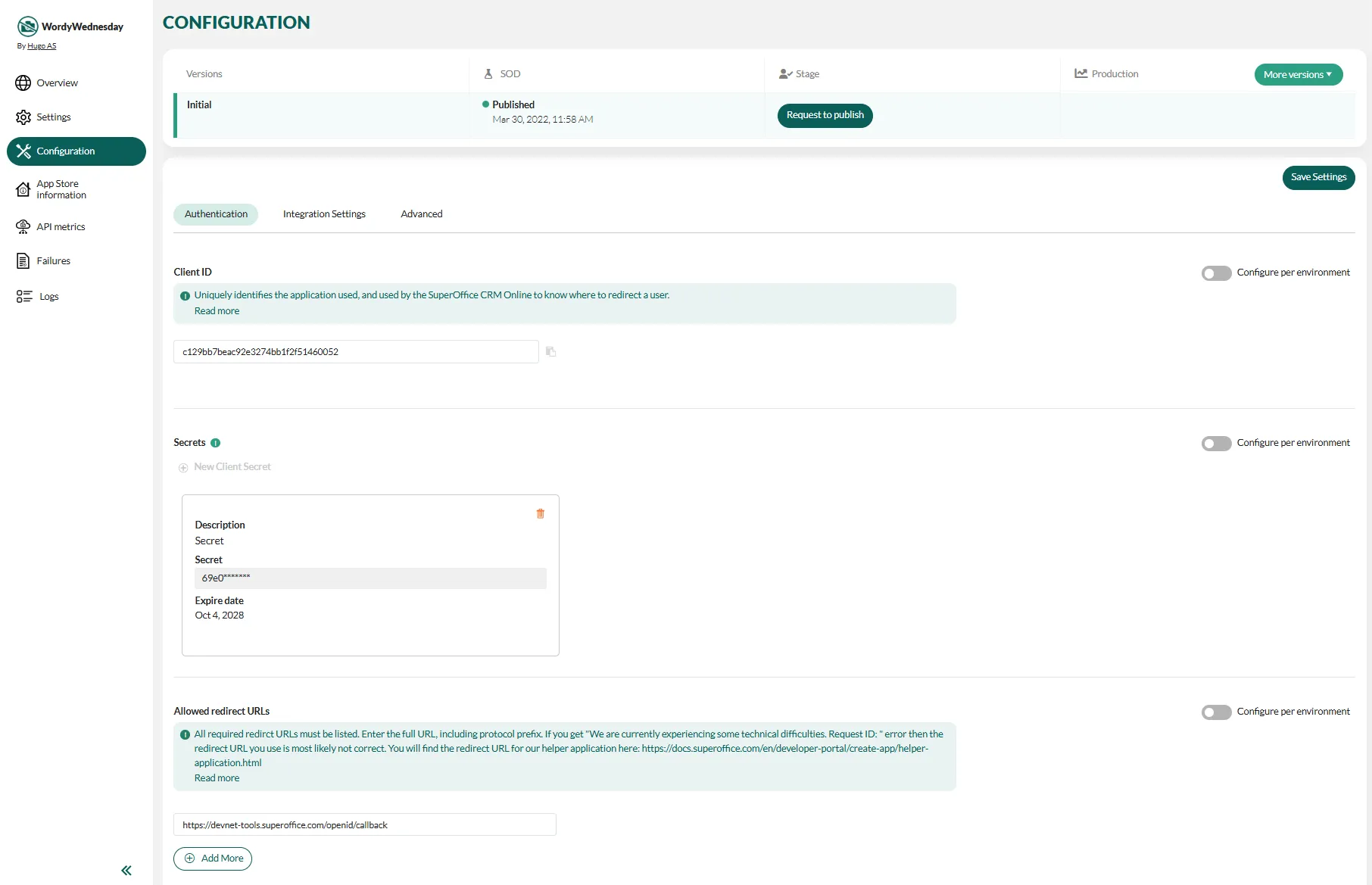This screenshot has height=885, width=1372.
Task: Click the redirect URL input field
Action: tap(364, 825)
